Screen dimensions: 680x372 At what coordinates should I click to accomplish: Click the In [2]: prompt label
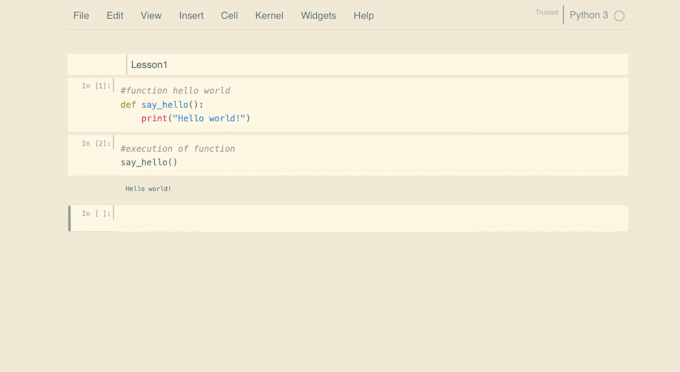click(x=96, y=144)
